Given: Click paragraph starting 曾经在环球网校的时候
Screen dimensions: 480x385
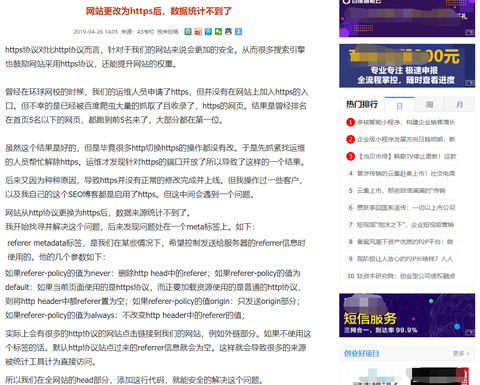Looking at the screenshot, I should (x=157, y=106).
